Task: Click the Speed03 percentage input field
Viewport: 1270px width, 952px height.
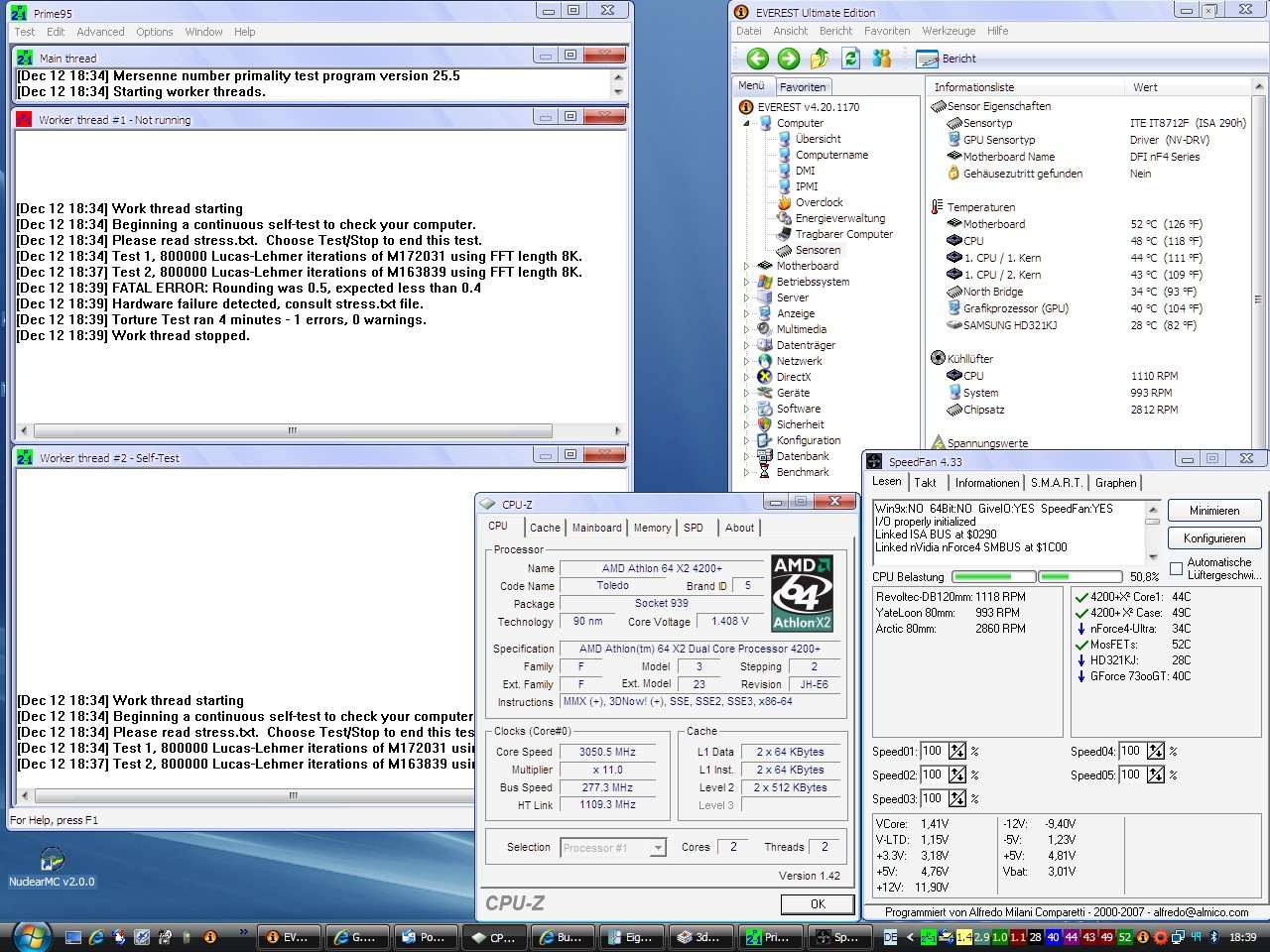Action: click(x=932, y=798)
